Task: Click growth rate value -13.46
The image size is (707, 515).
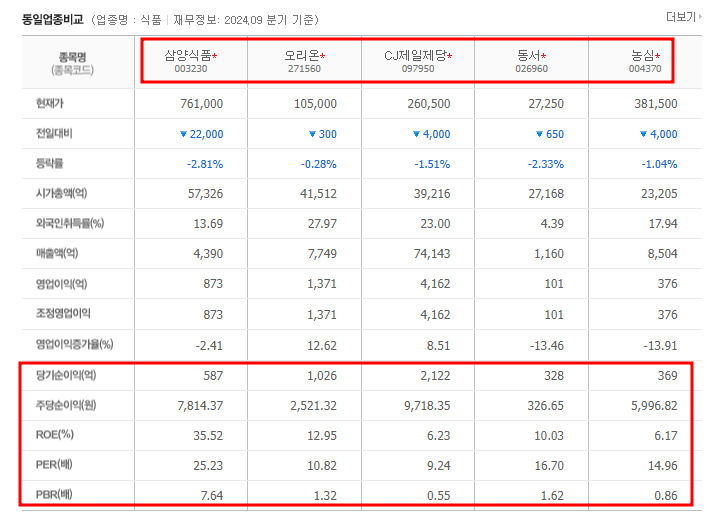Action: pos(546,346)
